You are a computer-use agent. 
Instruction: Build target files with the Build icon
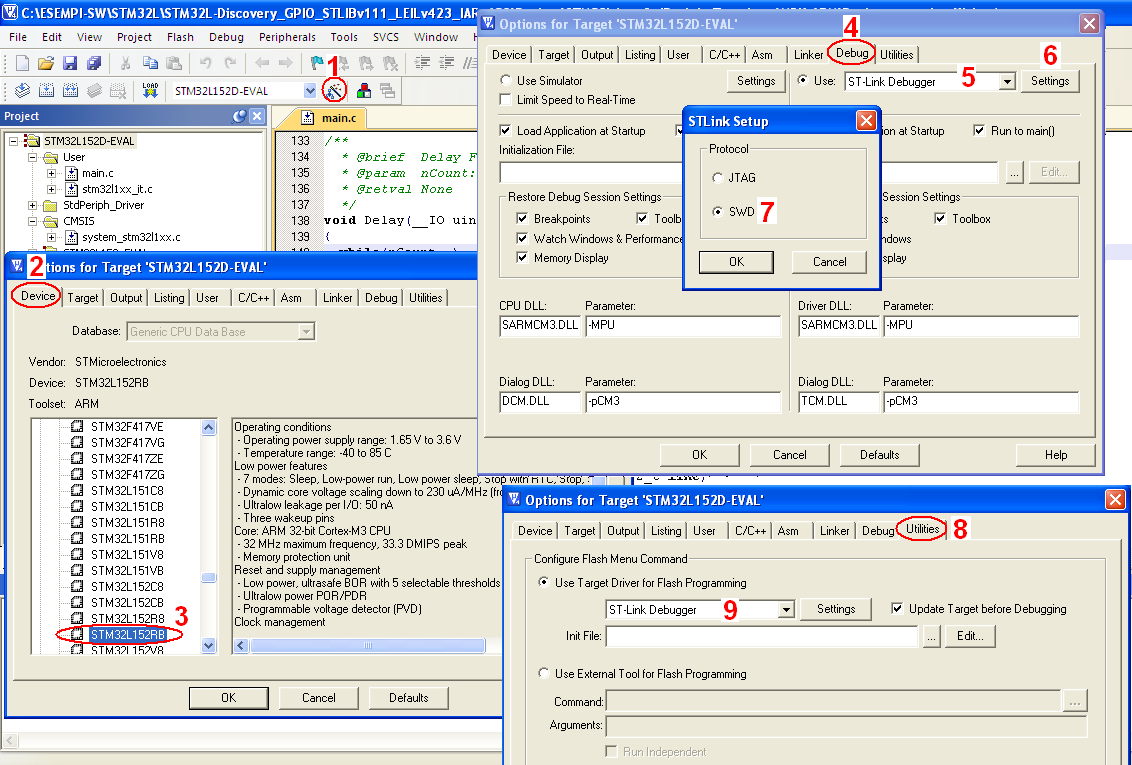click(x=46, y=90)
